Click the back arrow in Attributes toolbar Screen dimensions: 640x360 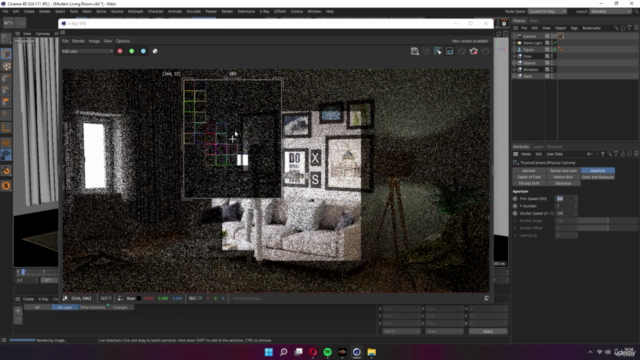tap(589, 154)
